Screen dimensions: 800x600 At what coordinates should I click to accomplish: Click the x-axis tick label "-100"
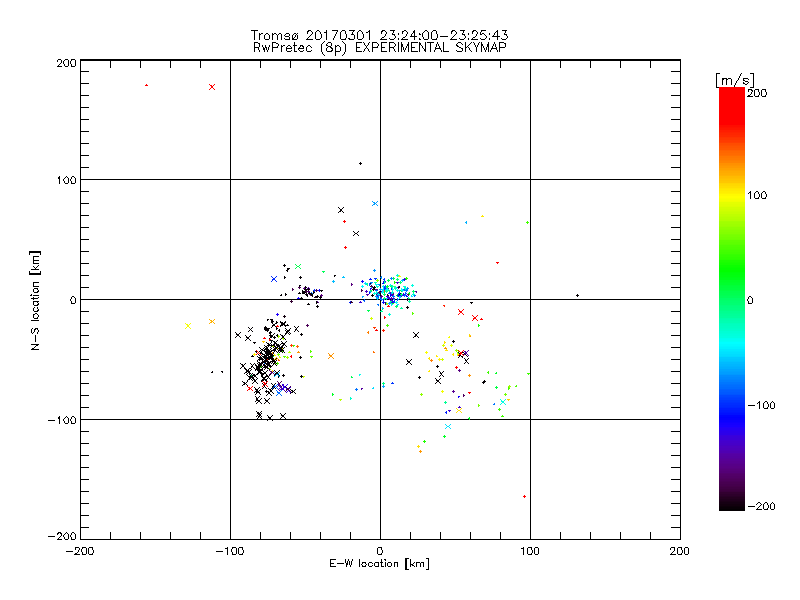(230, 551)
